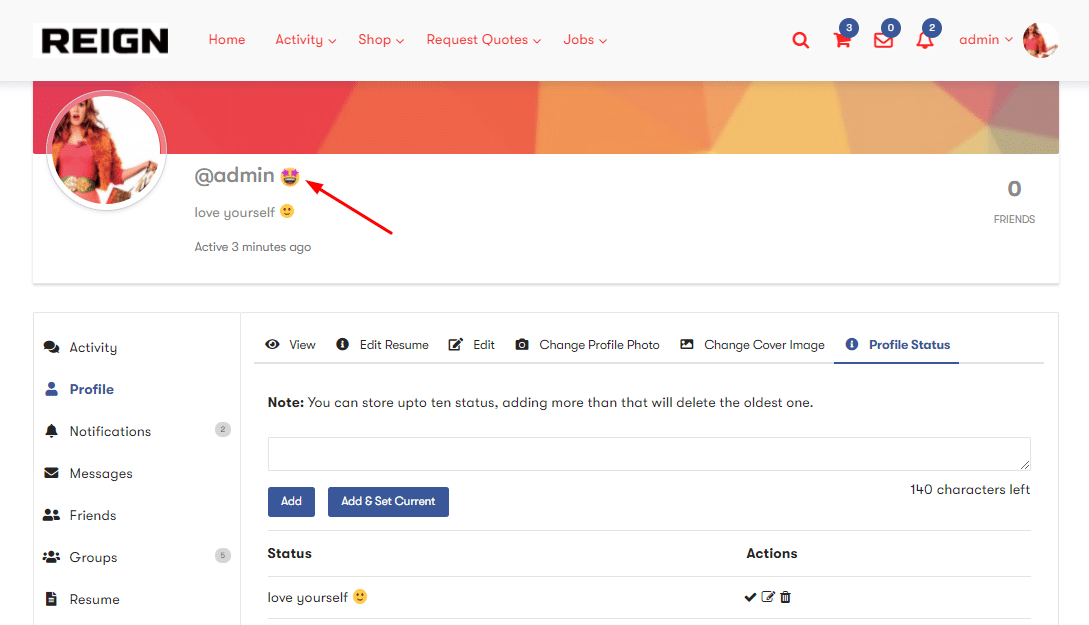Click the Add status button

point(292,501)
